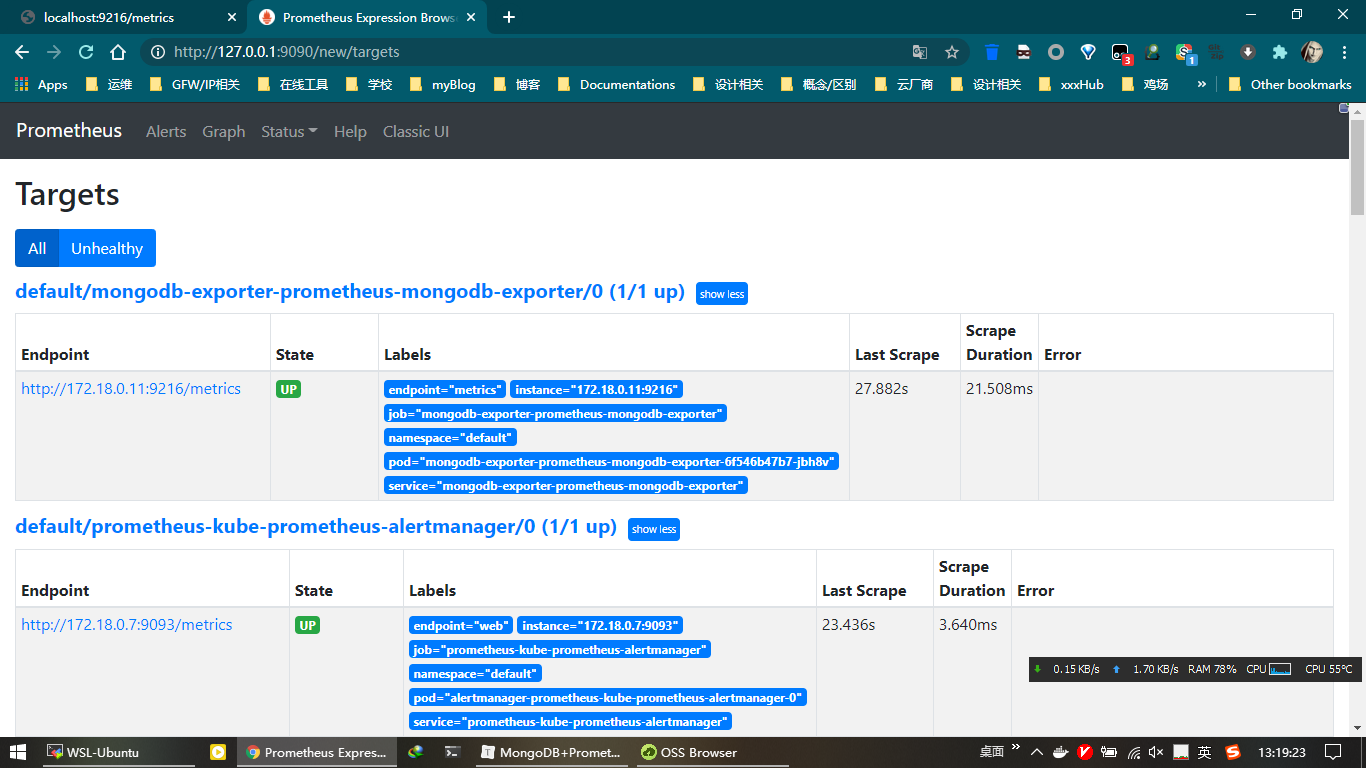
Task: Open the http://172.18.0.11:9216/metrics endpoint
Action: pyautogui.click(x=131, y=388)
